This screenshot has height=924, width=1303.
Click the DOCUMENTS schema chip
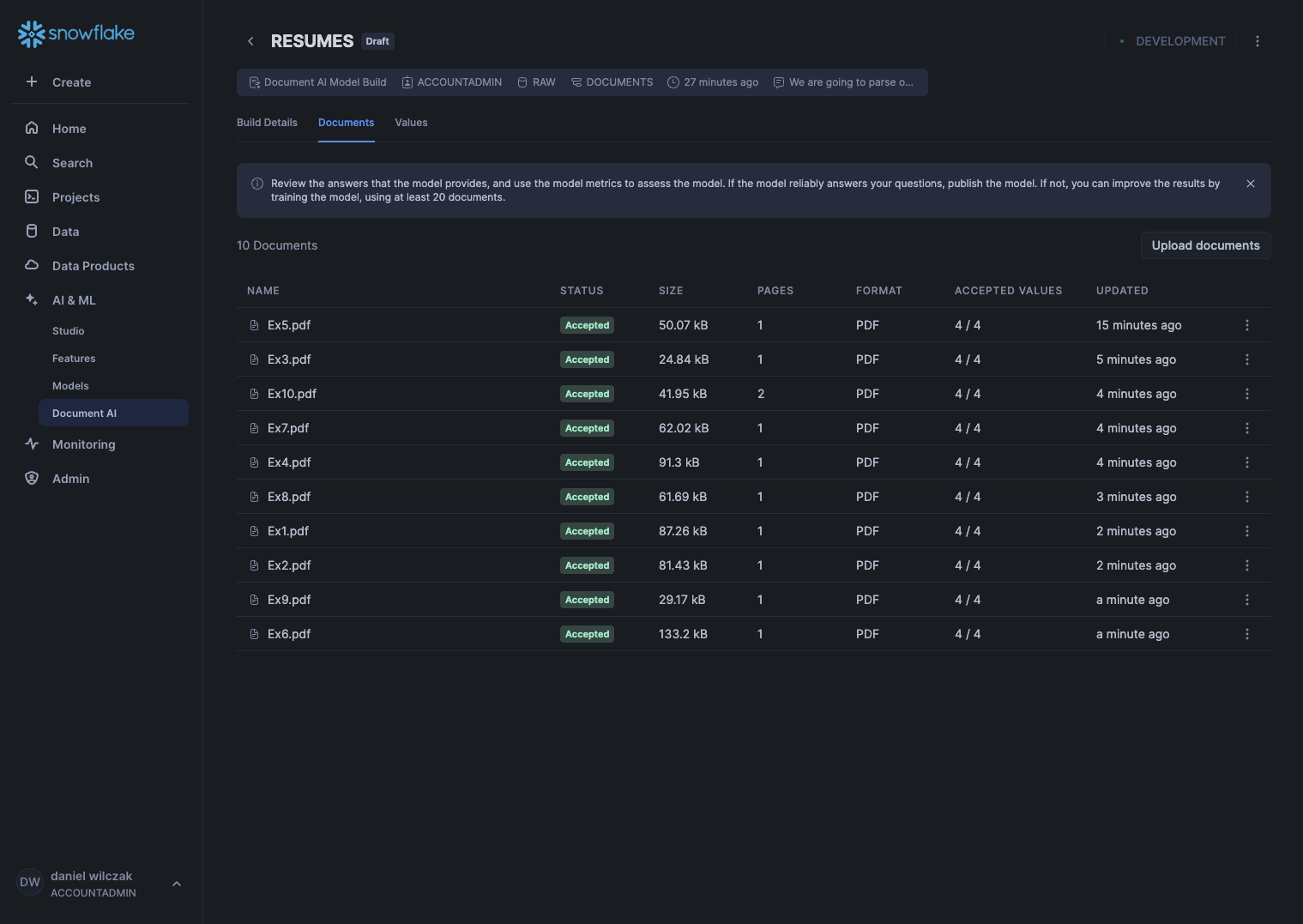click(612, 82)
